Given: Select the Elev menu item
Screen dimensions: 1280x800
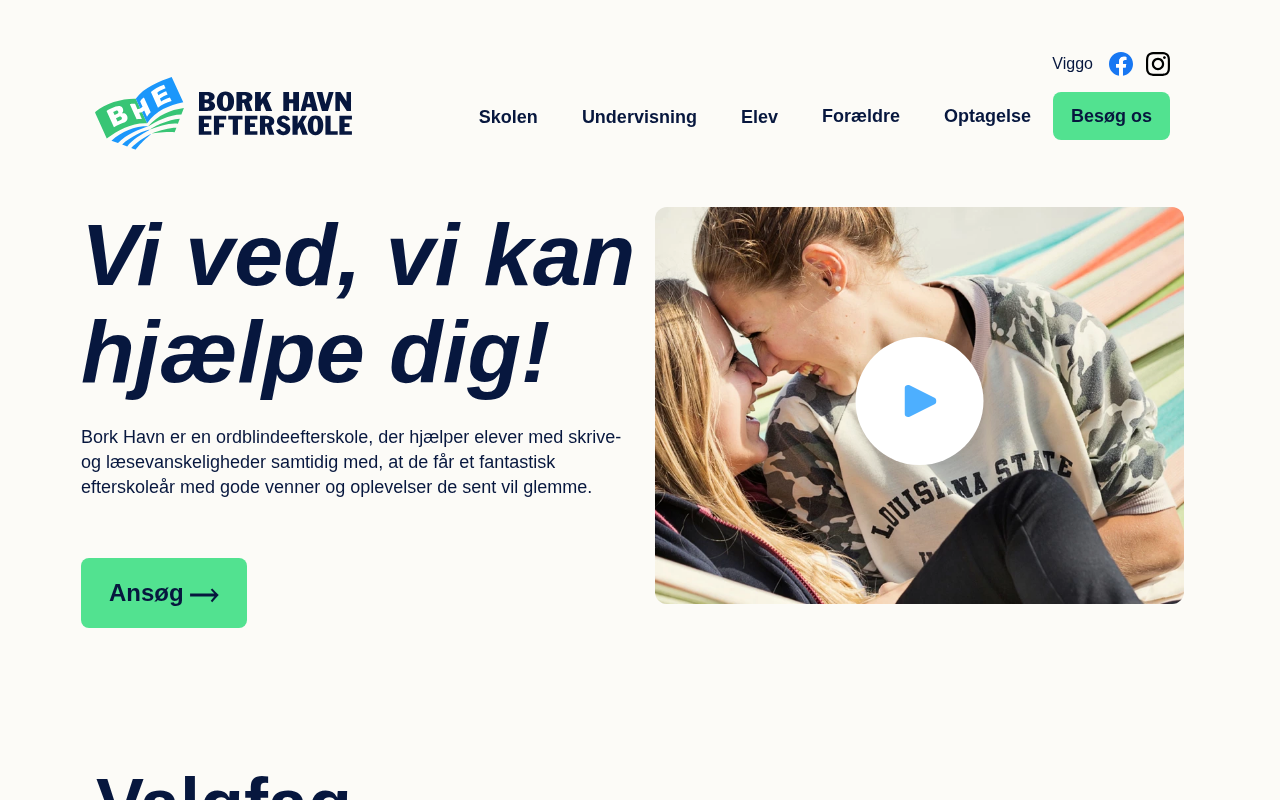Looking at the screenshot, I should pyautogui.click(x=759, y=117).
